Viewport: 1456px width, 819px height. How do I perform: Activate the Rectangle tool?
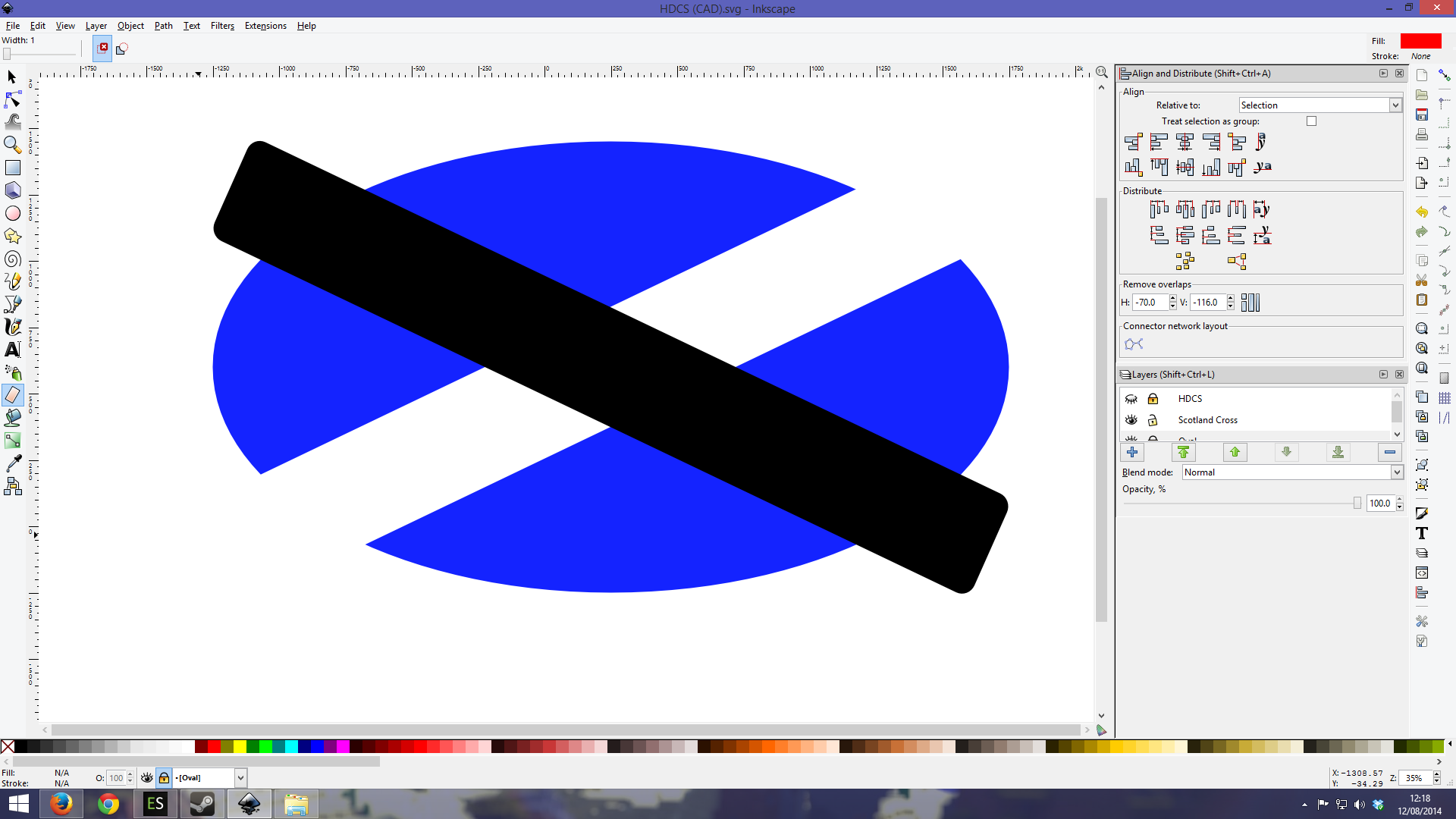point(12,167)
